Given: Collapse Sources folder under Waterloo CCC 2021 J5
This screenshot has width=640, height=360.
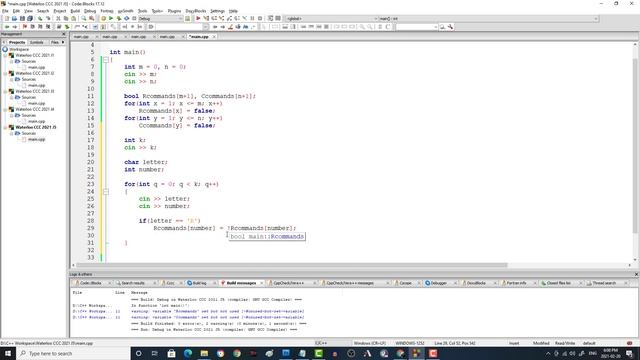Looking at the screenshot, I should [x=12, y=133].
